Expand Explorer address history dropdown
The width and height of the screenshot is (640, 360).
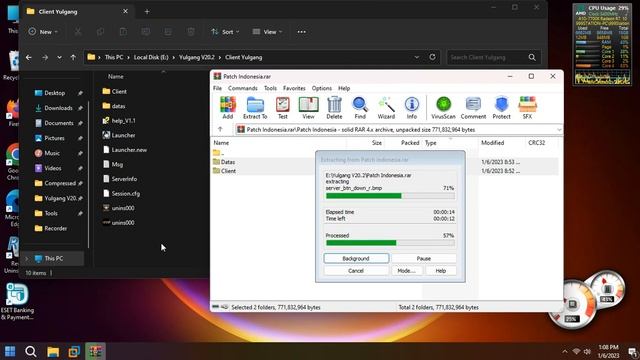click(417, 57)
